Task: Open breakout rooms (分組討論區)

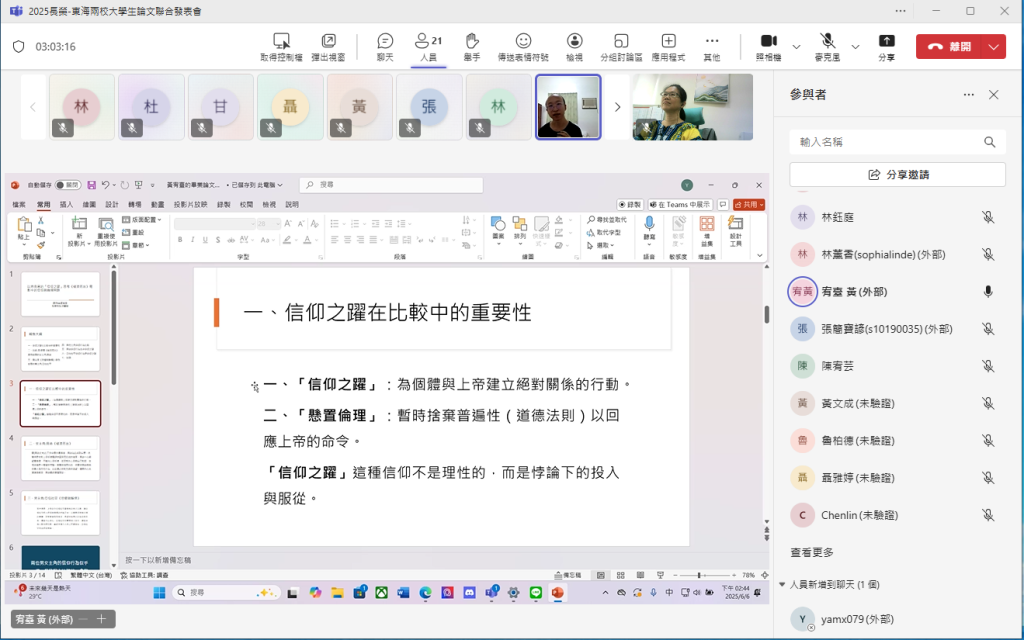Action: pos(621,47)
